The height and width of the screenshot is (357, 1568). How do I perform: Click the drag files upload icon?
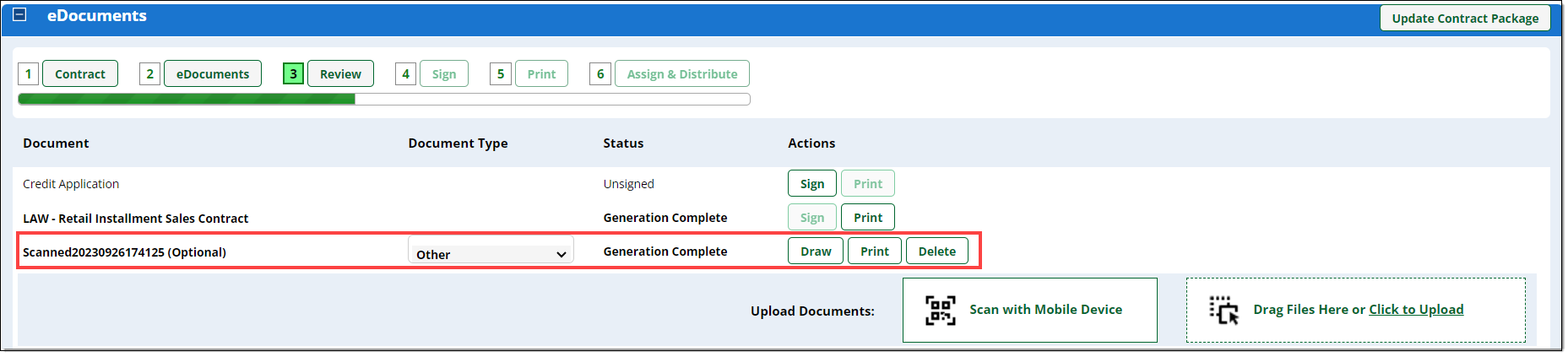click(1223, 310)
